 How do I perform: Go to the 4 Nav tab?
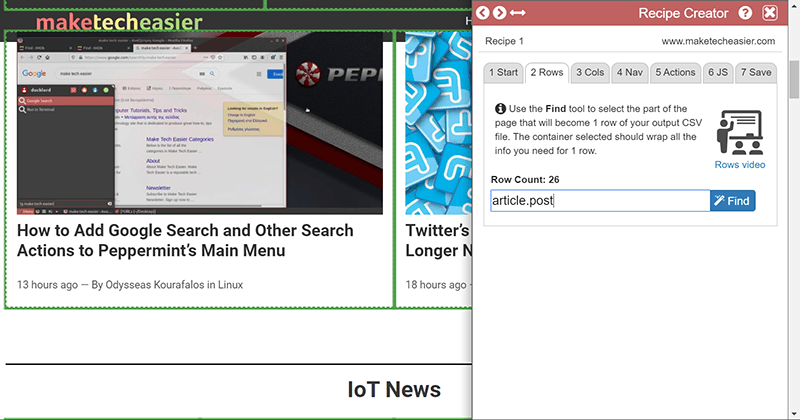tap(630, 72)
